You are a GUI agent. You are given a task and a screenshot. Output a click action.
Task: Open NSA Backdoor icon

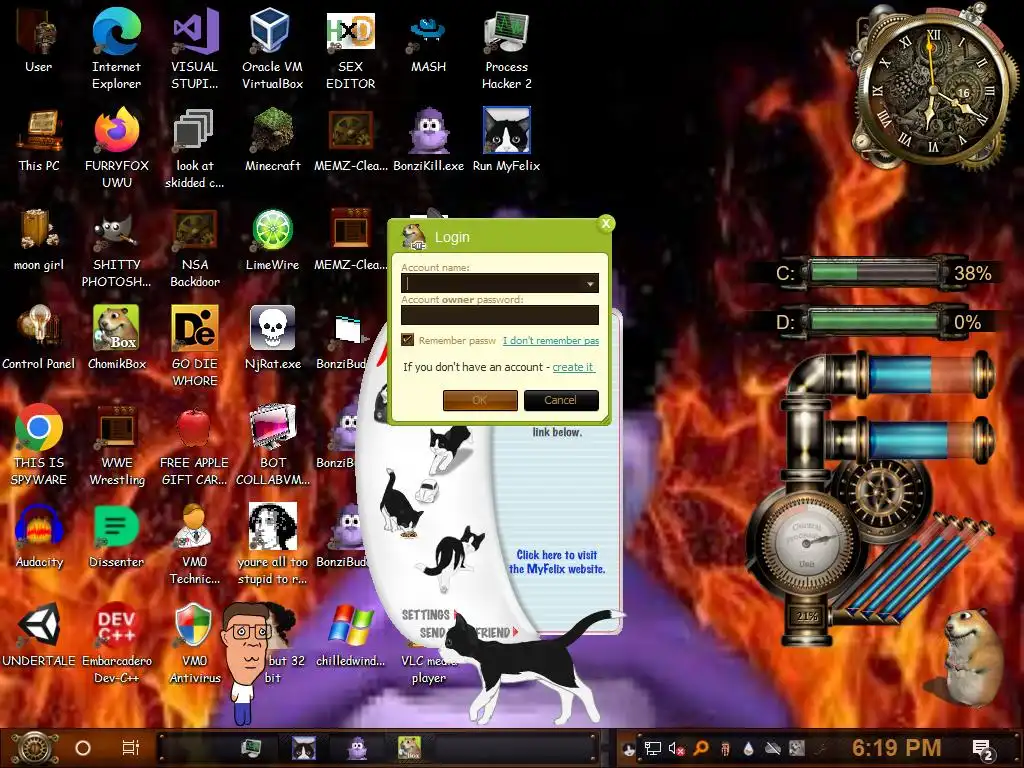[x=195, y=231]
